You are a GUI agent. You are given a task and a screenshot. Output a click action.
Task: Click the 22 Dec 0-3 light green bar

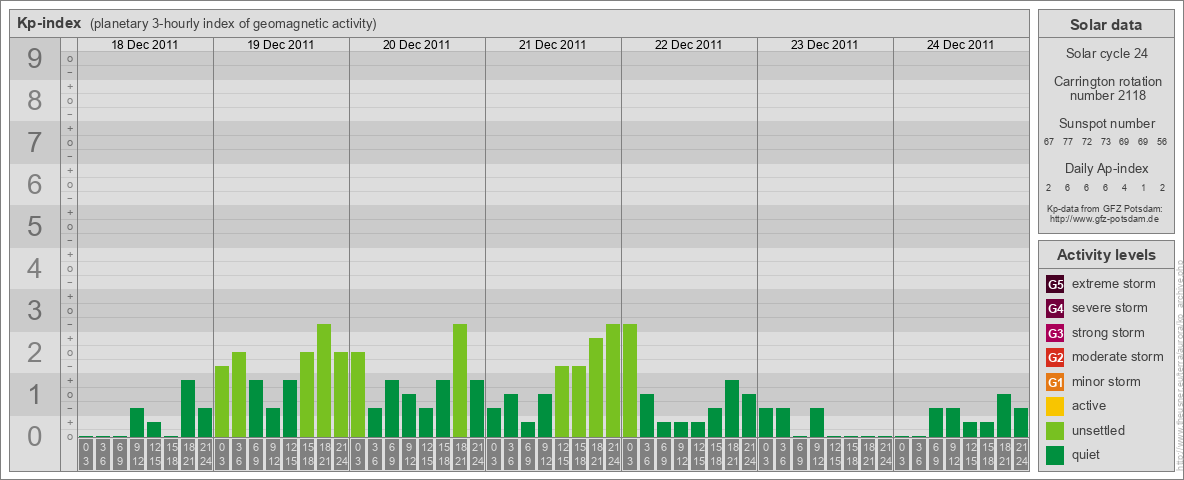(x=630, y=380)
